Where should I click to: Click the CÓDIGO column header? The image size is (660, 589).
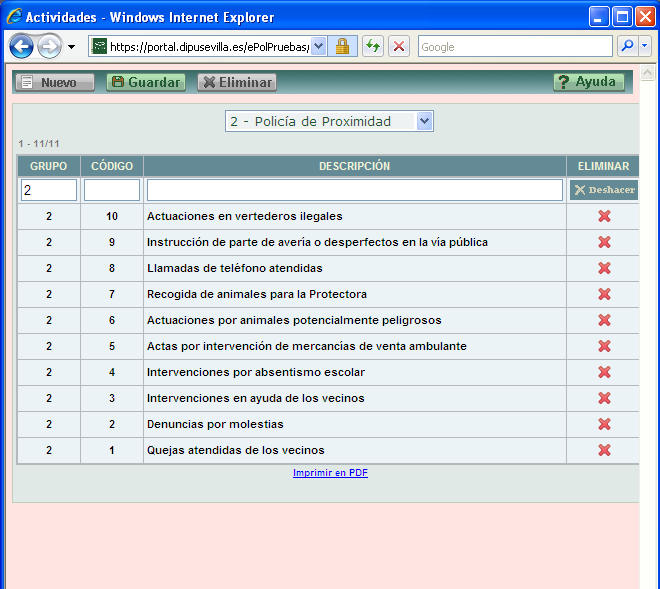[x=112, y=166]
